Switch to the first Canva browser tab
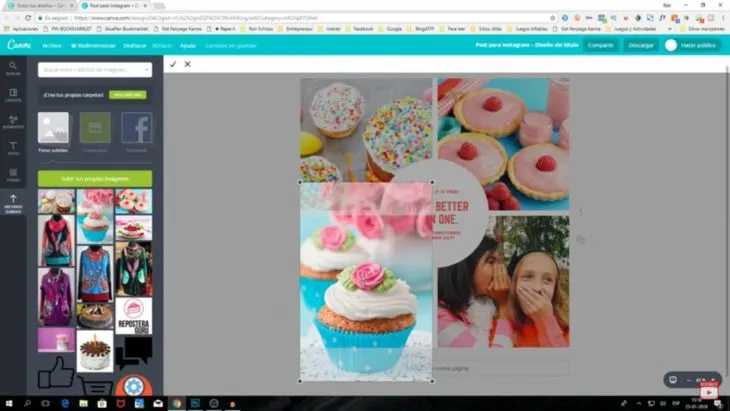The width and height of the screenshot is (730, 411). coord(40,6)
